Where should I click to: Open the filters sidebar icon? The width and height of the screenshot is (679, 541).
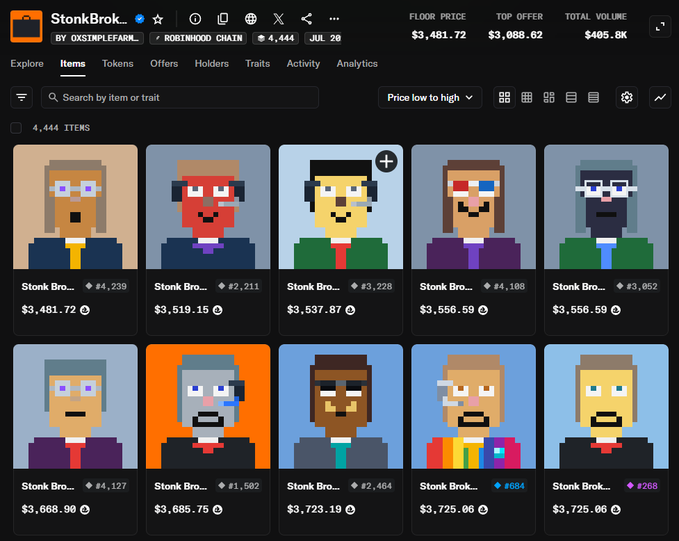pos(21,97)
